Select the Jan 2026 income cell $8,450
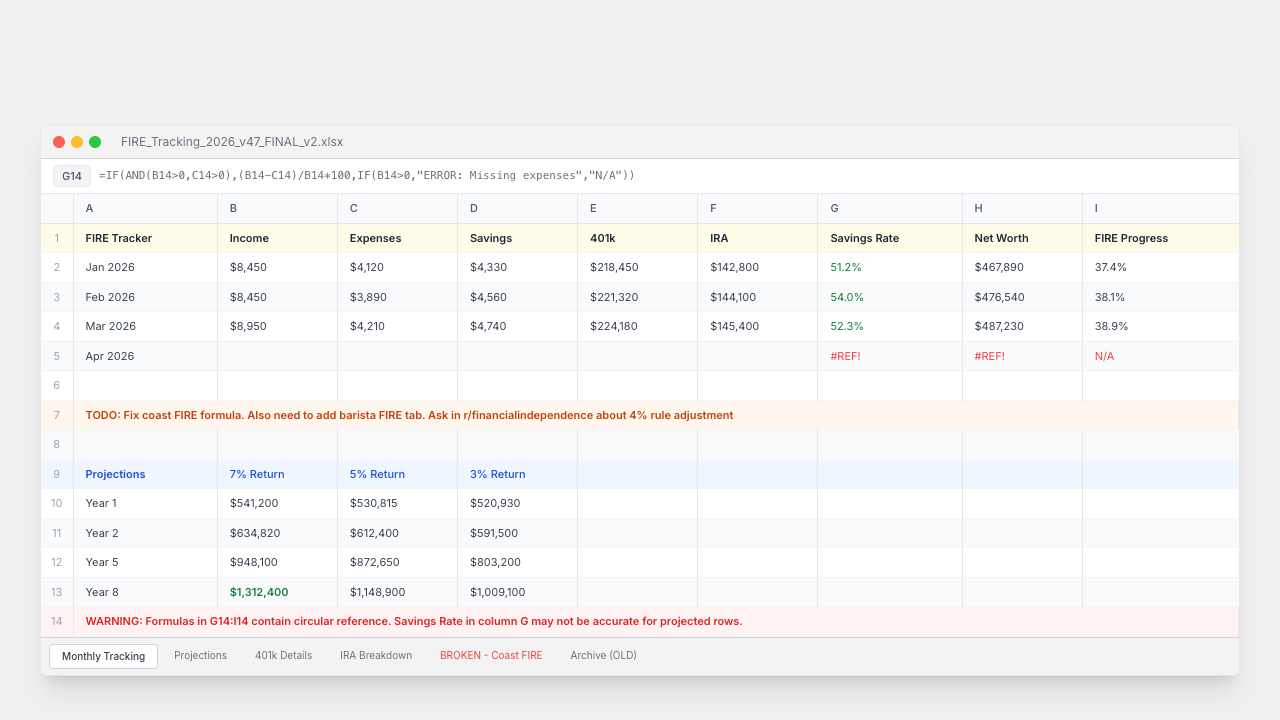Image resolution: width=1280 pixels, height=720 pixels. pos(277,267)
